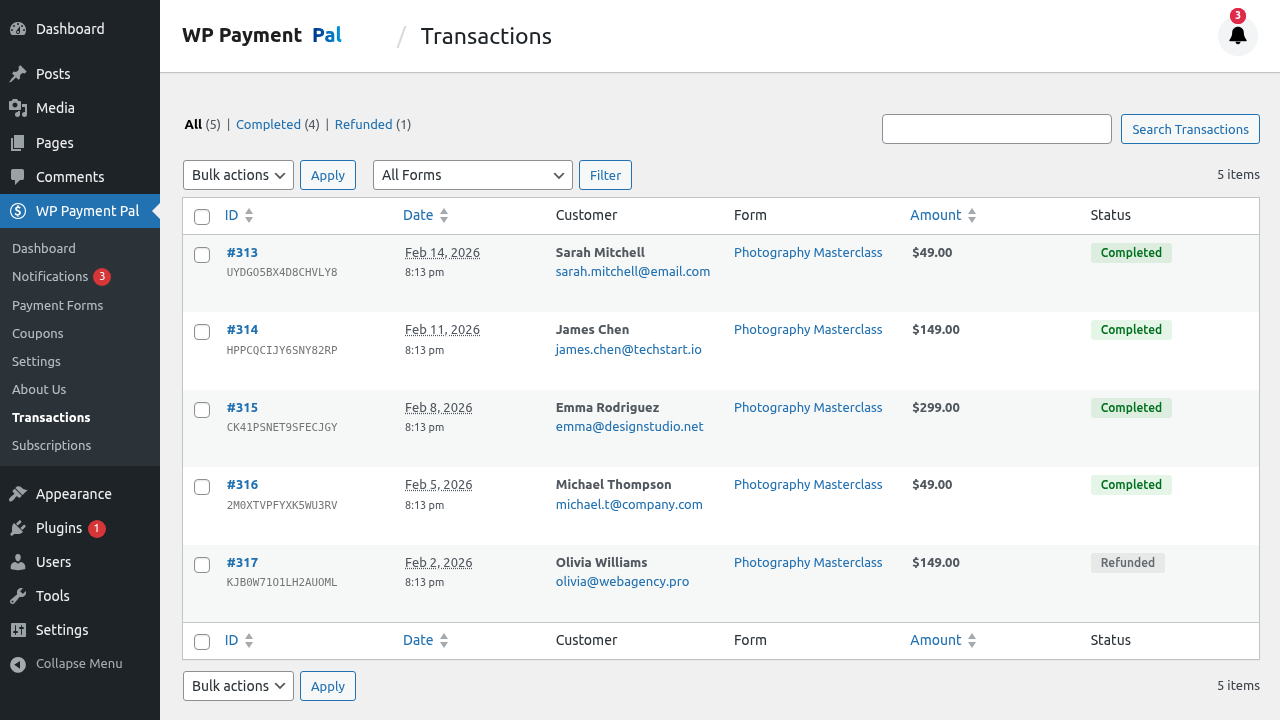Click the WP Payment Pal dollar icon
This screenshot has width=1280, height=720.
click(16, 211)
